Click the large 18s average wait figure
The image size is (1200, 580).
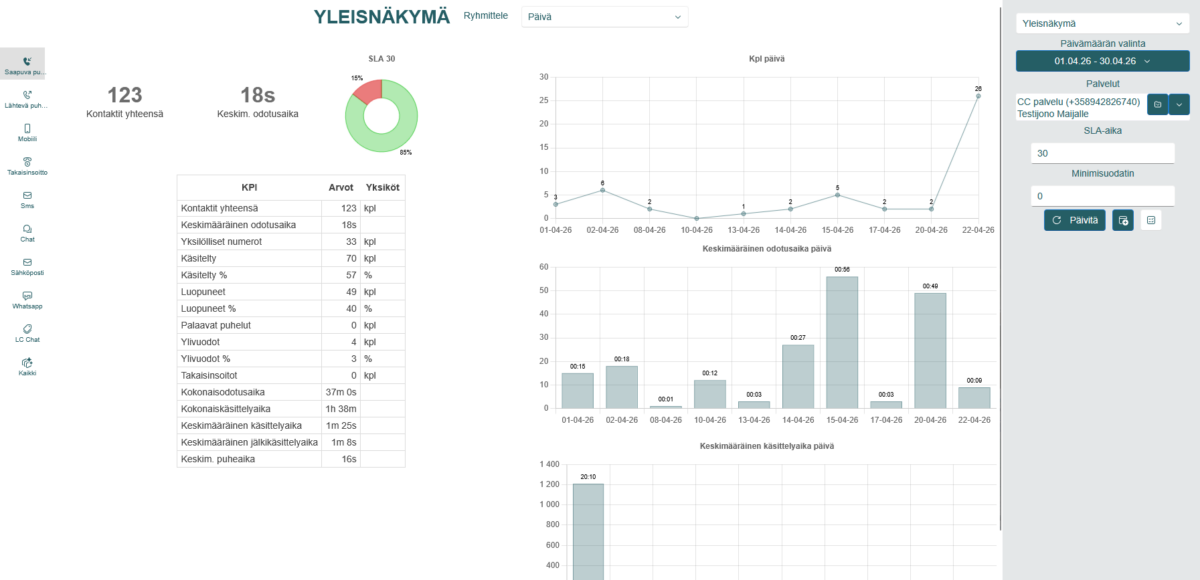(x=257, y=95)
